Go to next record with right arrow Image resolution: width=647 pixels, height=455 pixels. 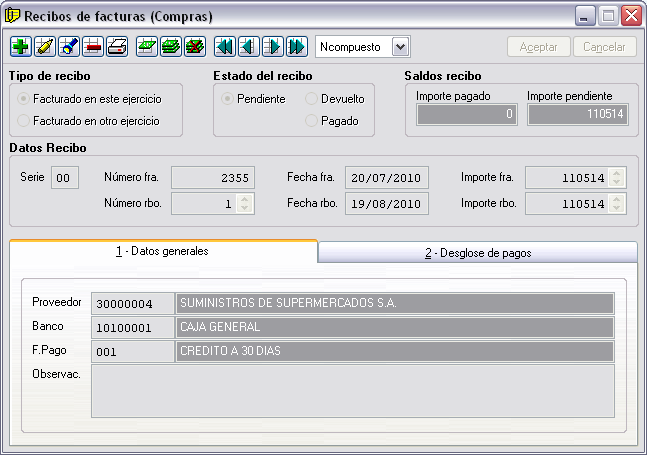click(x=273, y=47)
